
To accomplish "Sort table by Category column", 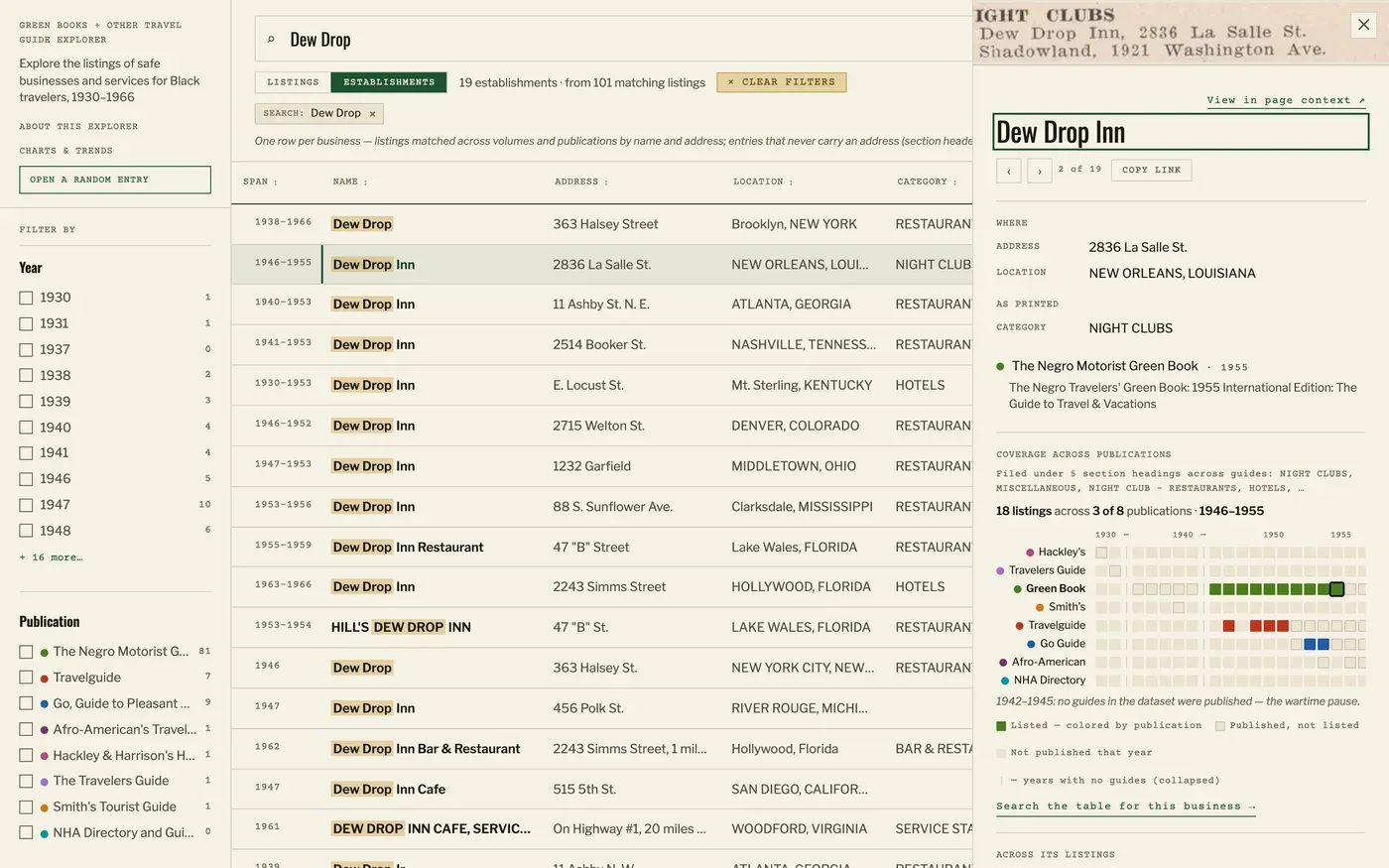I will point(927,182).
